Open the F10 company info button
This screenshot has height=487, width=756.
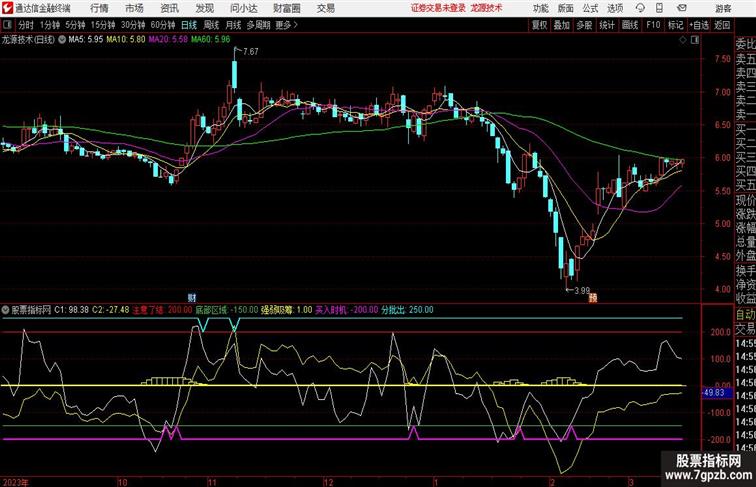click(x=653, y=25)
